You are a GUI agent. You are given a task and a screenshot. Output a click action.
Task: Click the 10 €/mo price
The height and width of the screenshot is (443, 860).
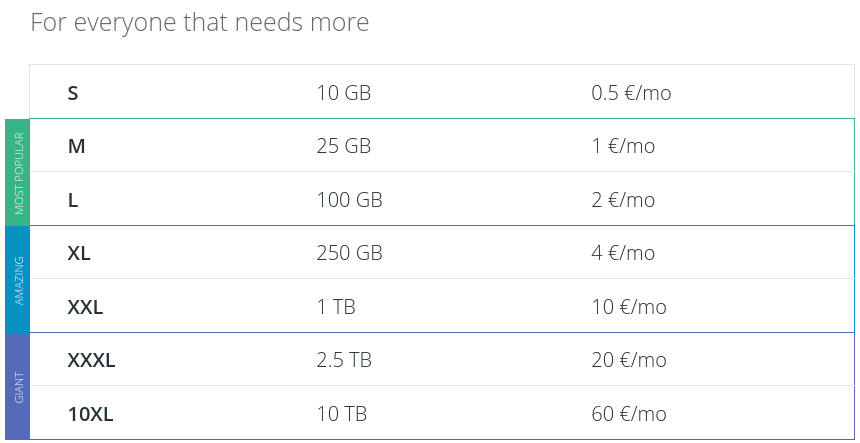pyautogui.click(x=629, y=306)
